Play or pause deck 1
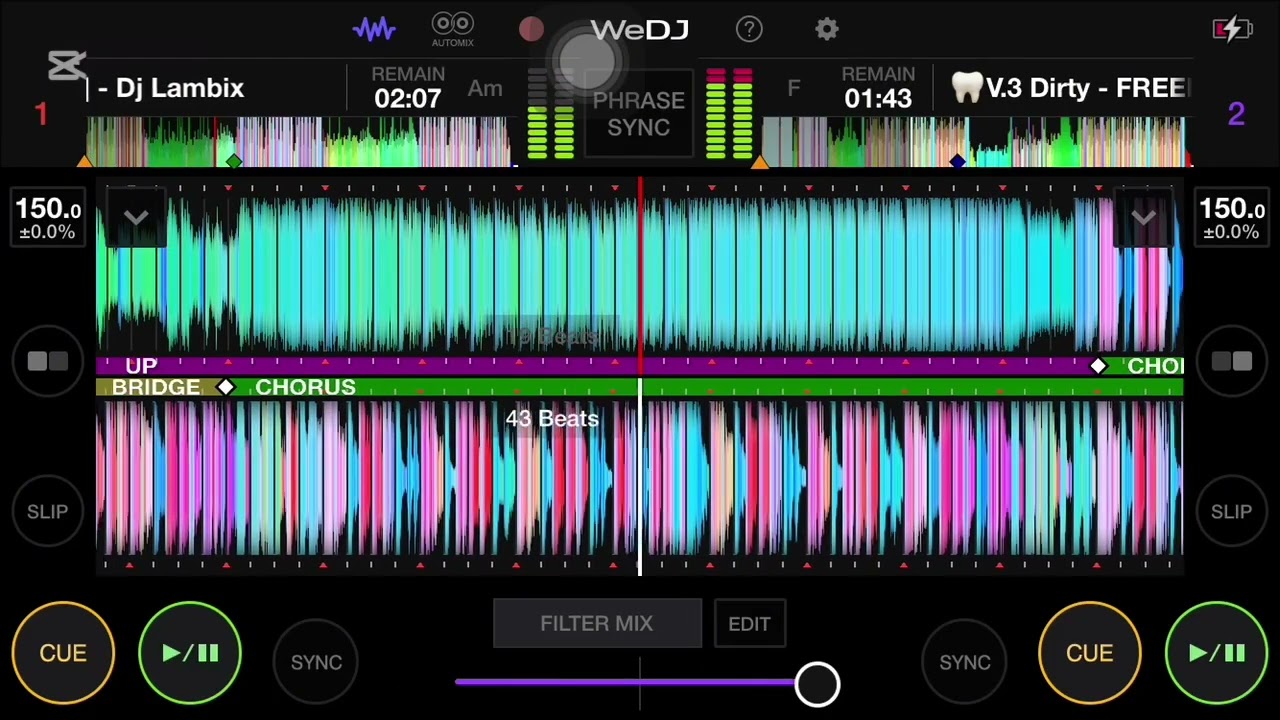The width and height of the screenshot is (1280, 720). (x=190, y=653)
